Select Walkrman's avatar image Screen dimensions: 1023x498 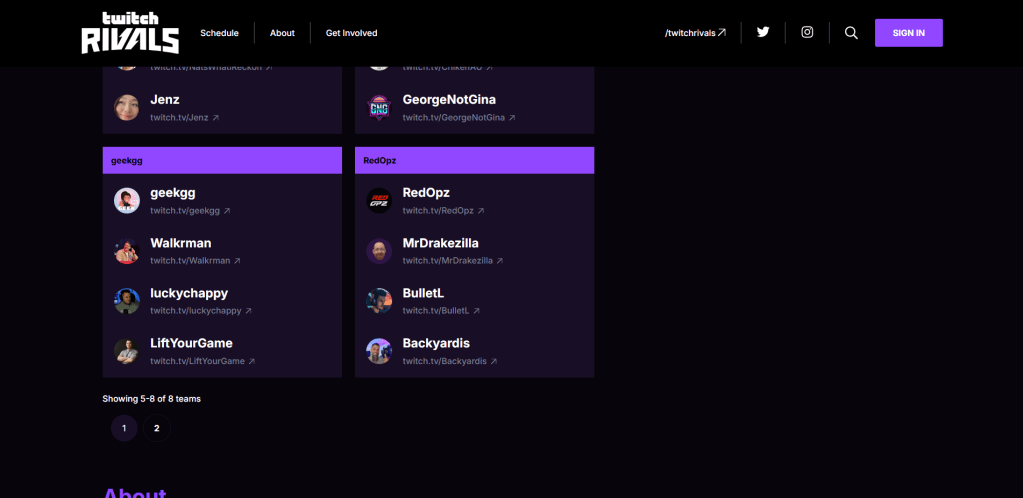[x=127, y=251]
